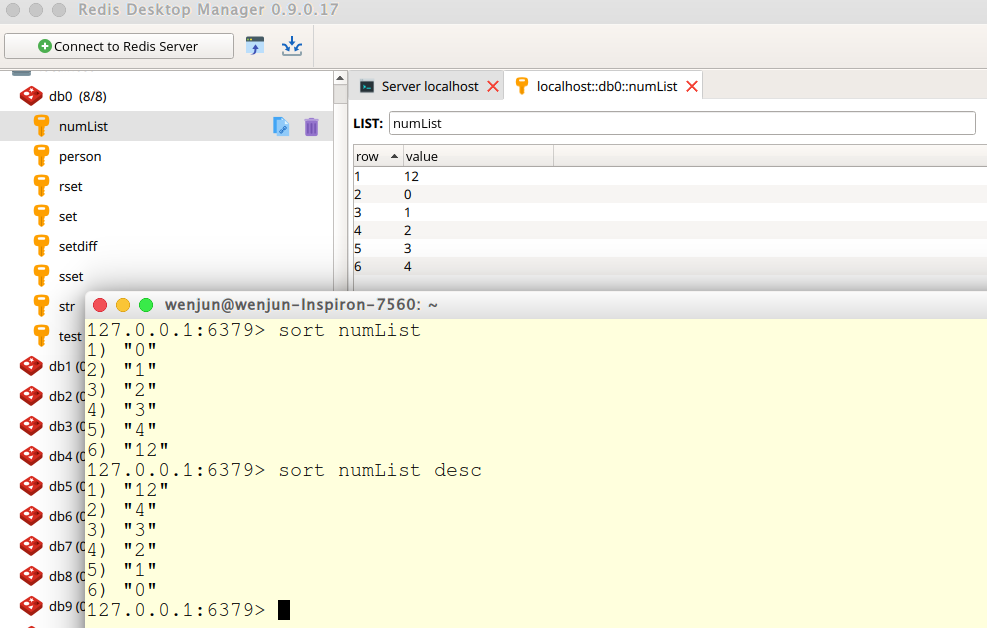This screenshot has height=628, width=987.
Task: Select the sset key
Action: coord(70,276)
